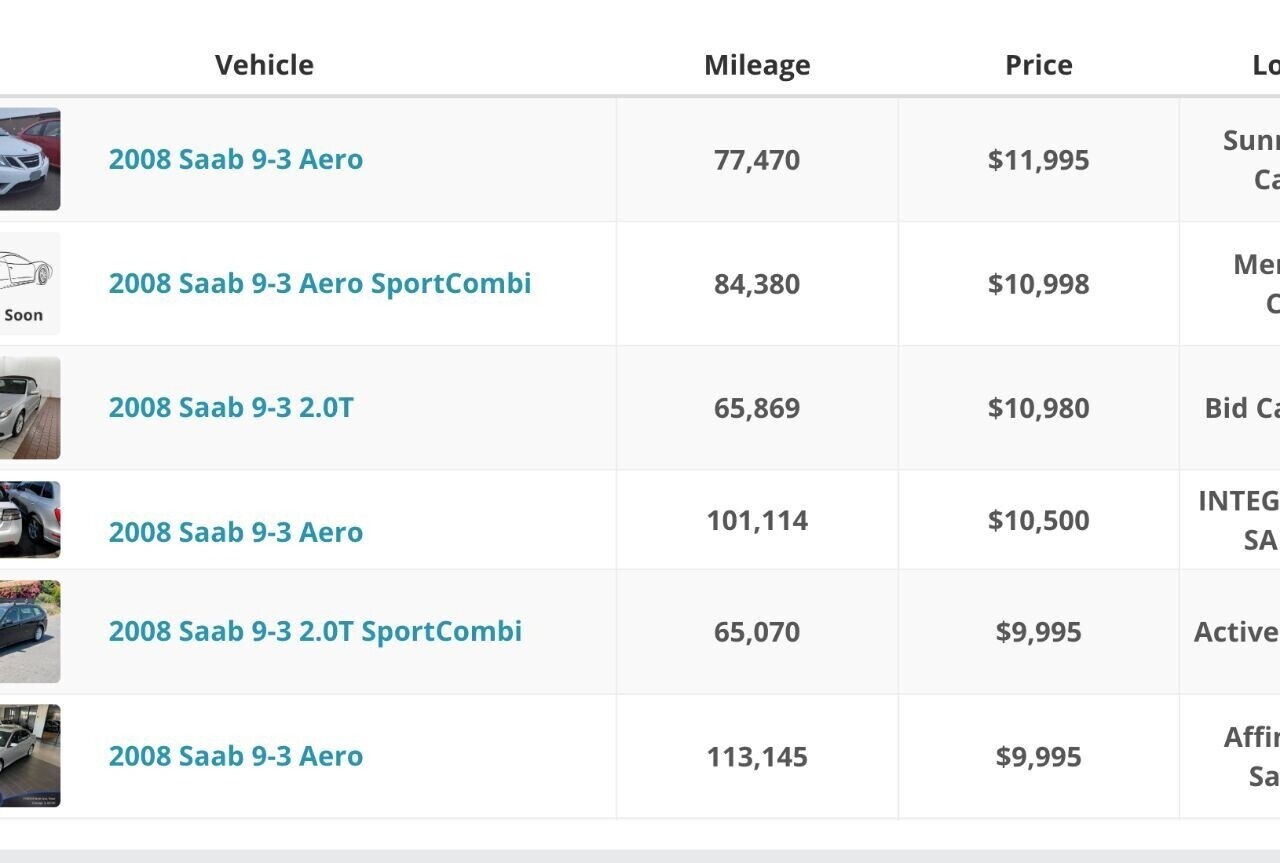Open the 2008 Saab 9-3 2.0T convertible link
The image size is (1280, 863).
point(230,408)
